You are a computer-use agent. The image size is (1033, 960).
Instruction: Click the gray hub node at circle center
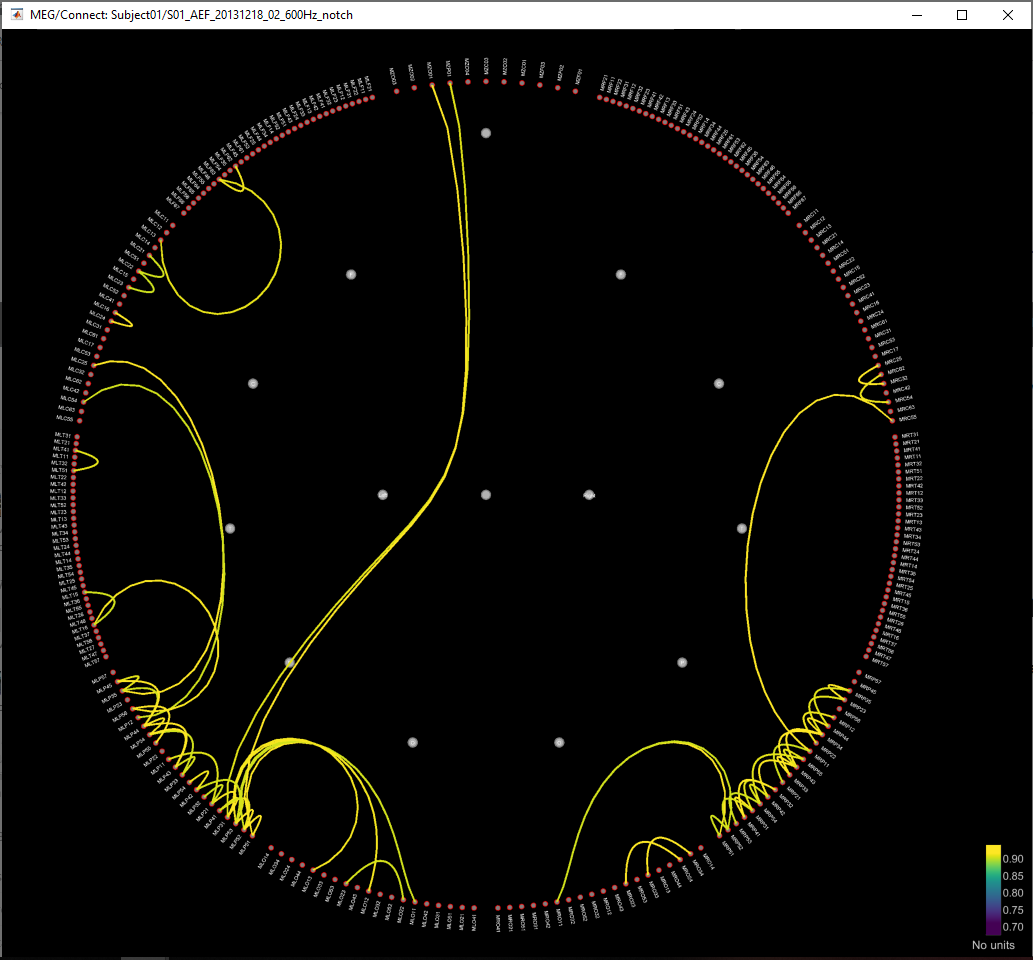[486, 495]
